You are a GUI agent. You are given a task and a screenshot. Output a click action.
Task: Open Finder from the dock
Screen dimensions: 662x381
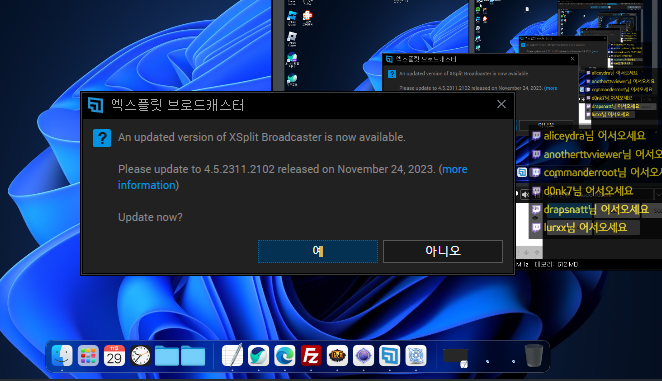coord(62,356)
